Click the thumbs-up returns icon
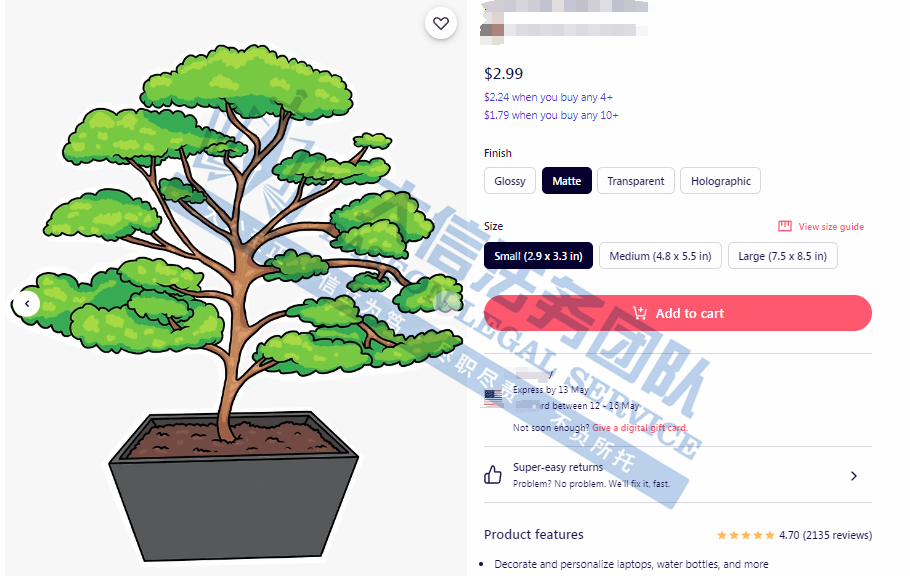Screen dimensions: 910x576 (x=493, y=474)
